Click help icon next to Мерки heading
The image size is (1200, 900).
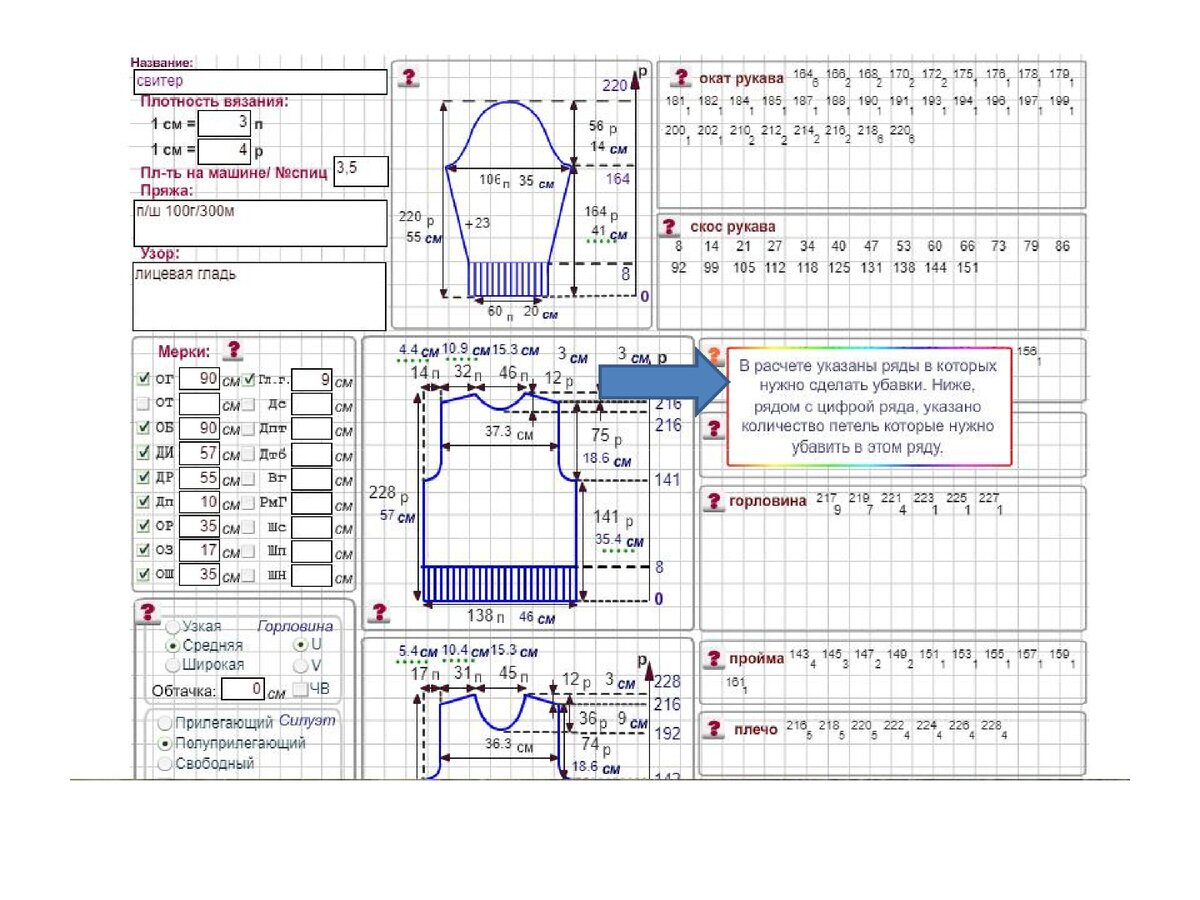click(x=233, y=350)
